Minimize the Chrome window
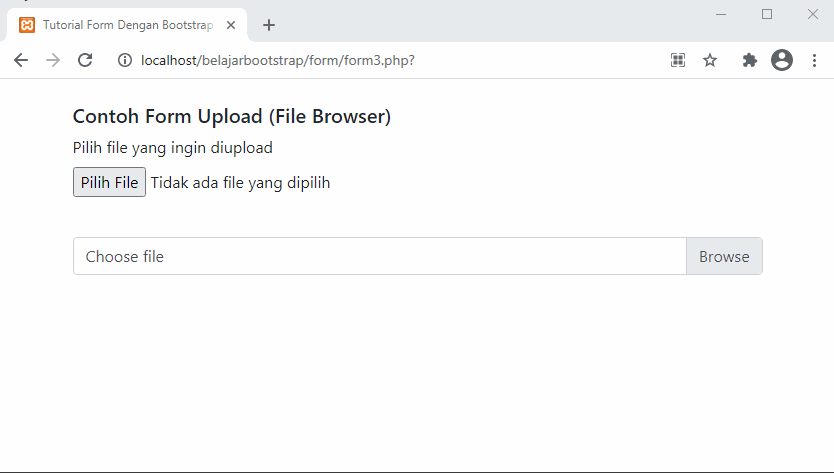834x473 pixels. click(721, 14)
